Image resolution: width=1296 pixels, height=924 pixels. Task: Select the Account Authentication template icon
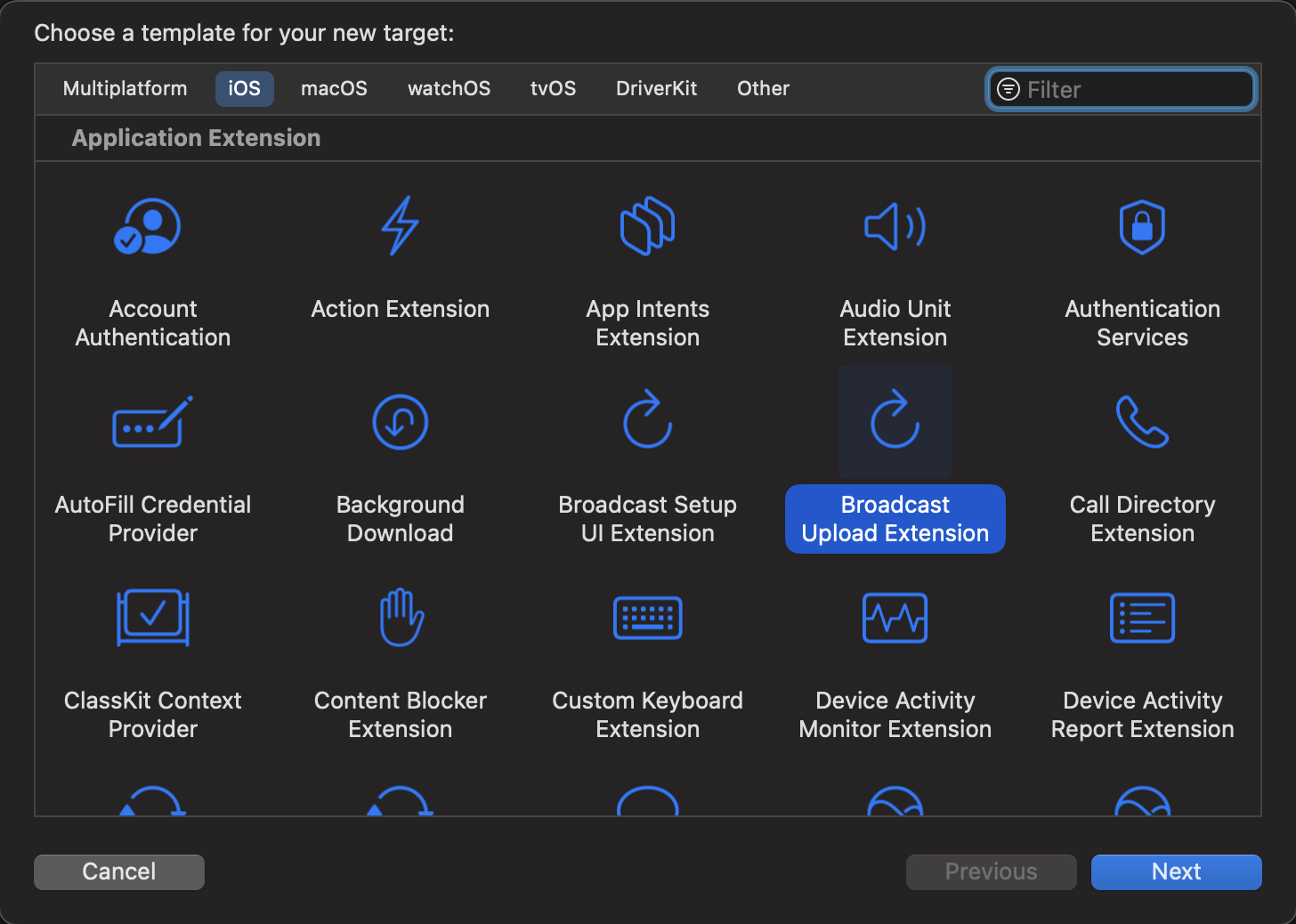coord(148,226)
